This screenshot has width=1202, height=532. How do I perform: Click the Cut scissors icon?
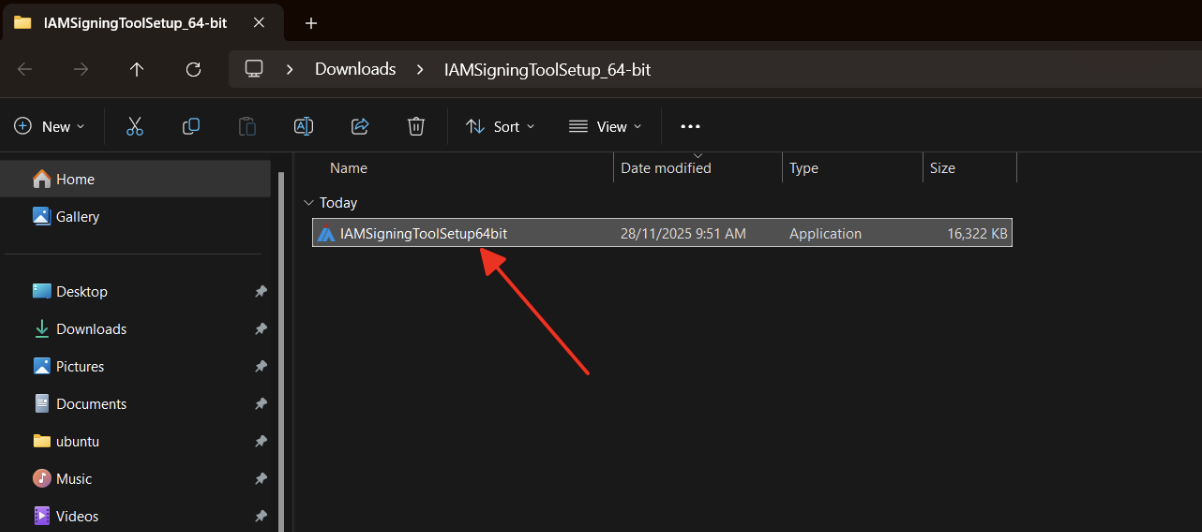(135, 126)
